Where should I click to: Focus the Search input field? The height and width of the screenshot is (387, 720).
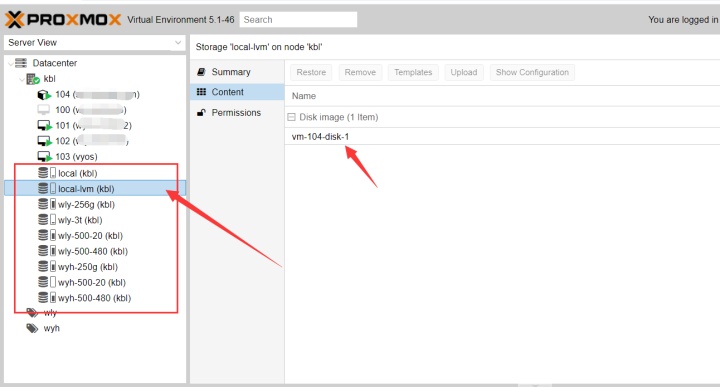[298, 20]
